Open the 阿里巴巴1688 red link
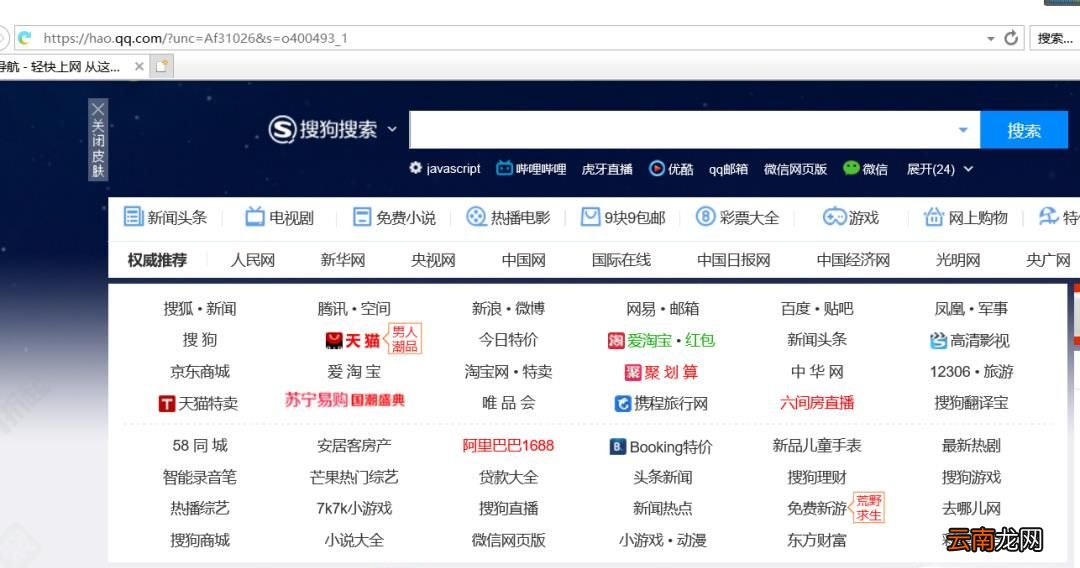1080x568 pixels. tap(508, 445)
